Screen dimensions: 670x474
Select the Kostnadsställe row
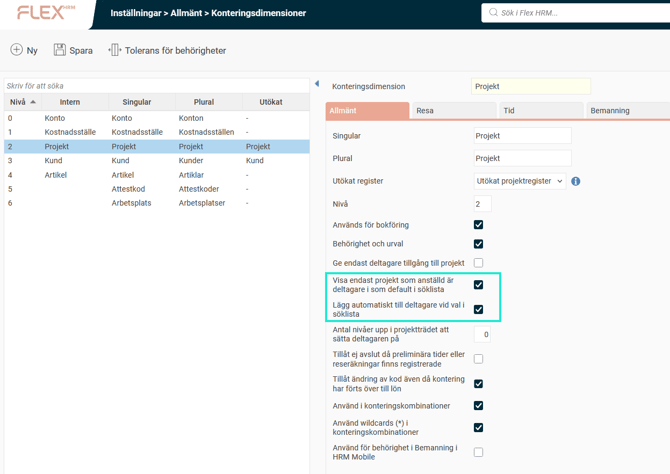click(140, 132)
